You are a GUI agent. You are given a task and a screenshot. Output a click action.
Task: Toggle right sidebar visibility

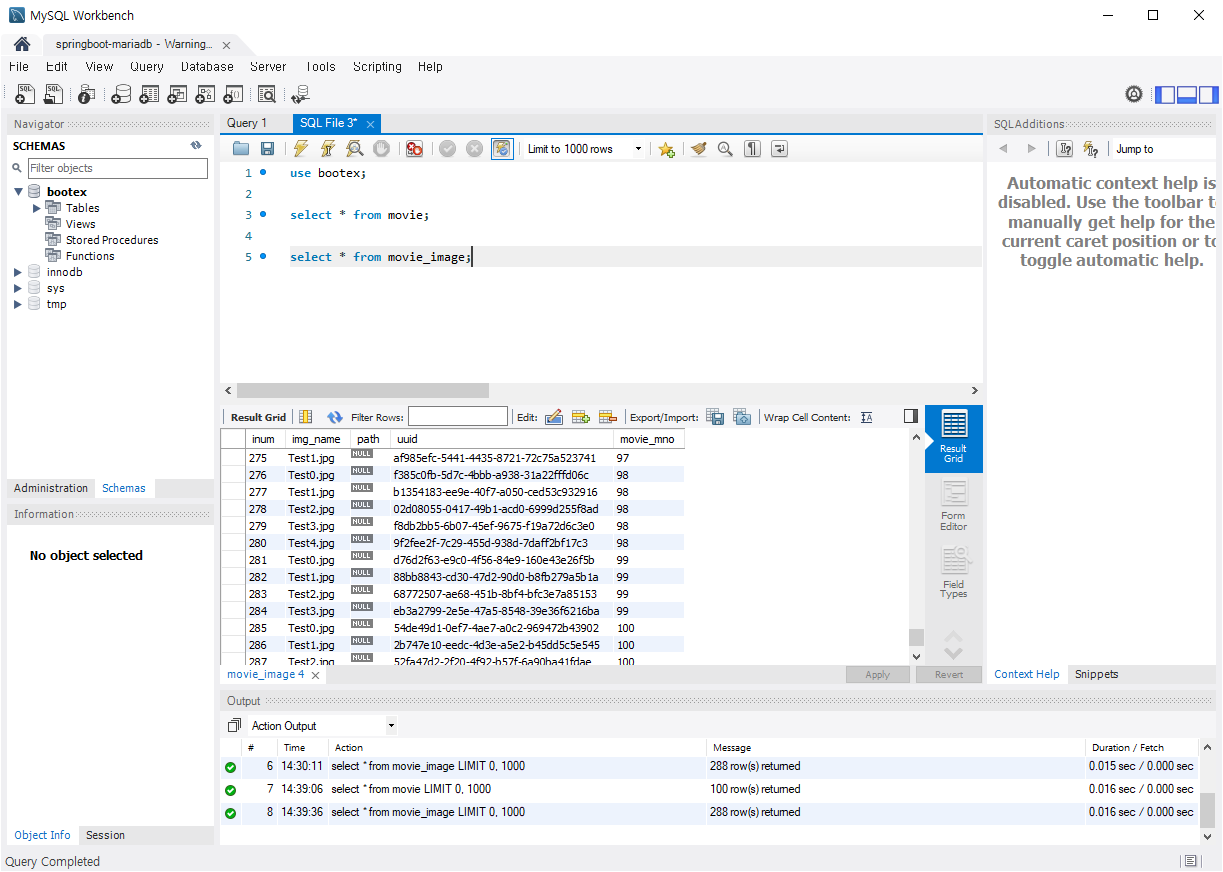[x=1209, y=95]
